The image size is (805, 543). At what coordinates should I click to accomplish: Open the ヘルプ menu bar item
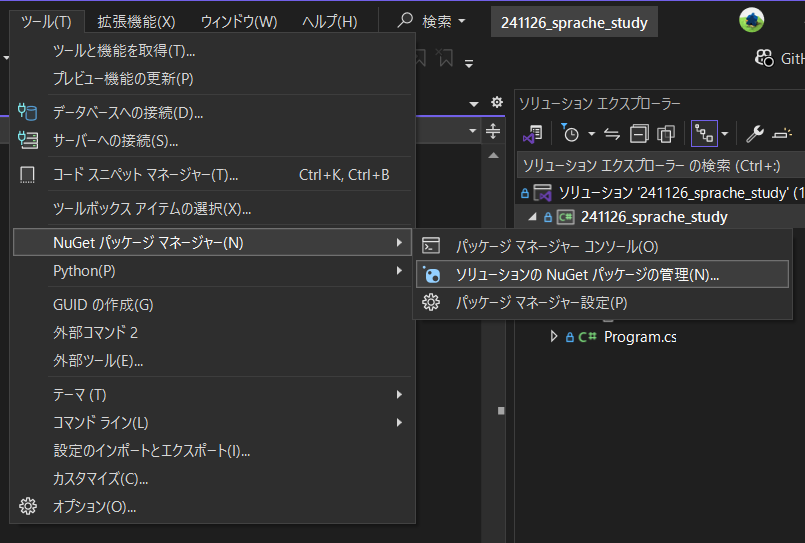[x=330, y=22]
